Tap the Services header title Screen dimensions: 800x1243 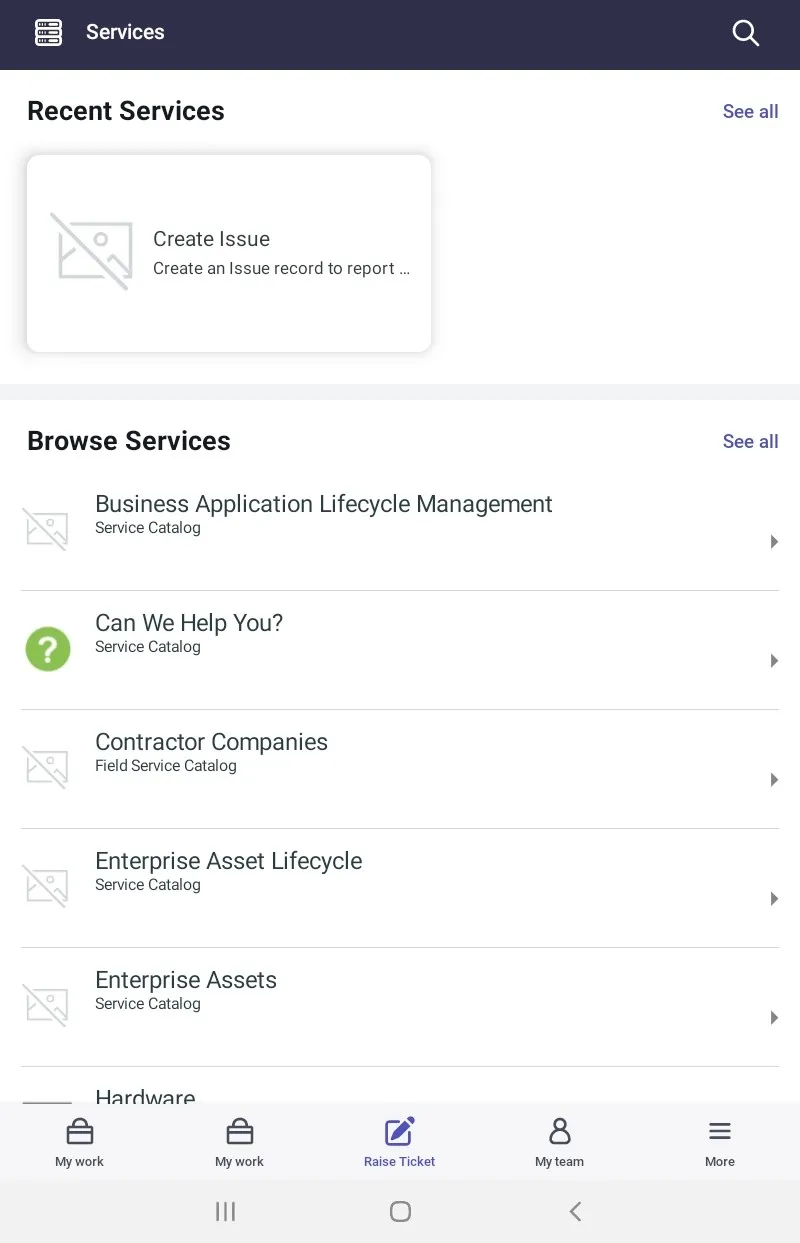[x=125, y=32]
